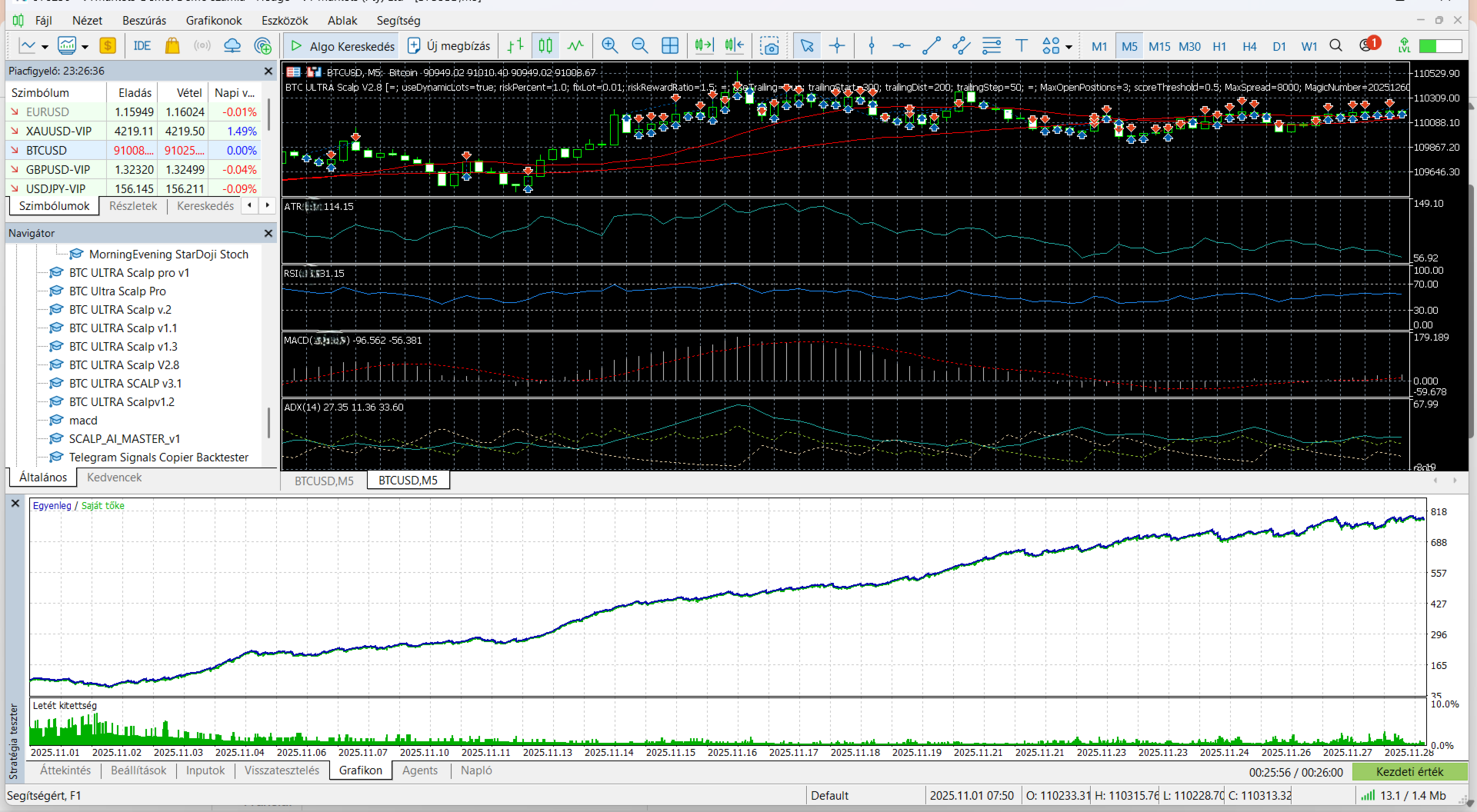Open the MetaEditor IDE
The width and height of the screenshot is (1477, 812).
tap(142, 46)
